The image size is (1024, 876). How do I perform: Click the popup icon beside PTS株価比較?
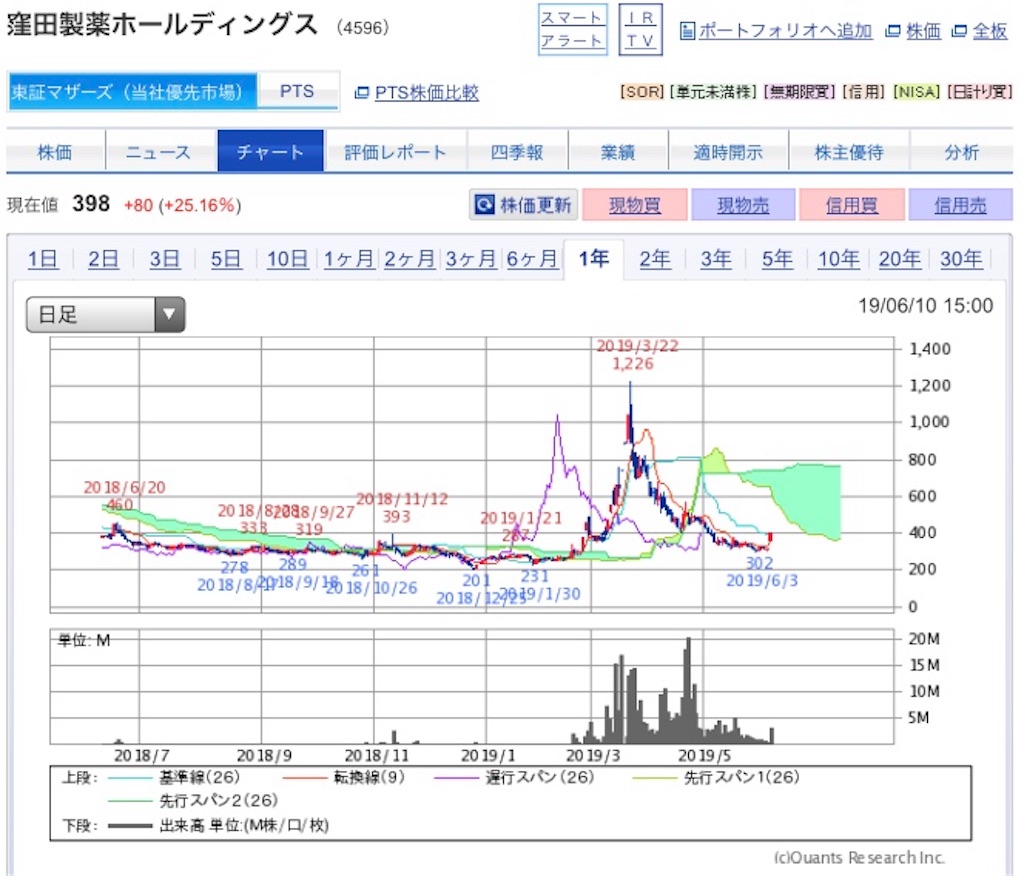click(x=361, y=93)
